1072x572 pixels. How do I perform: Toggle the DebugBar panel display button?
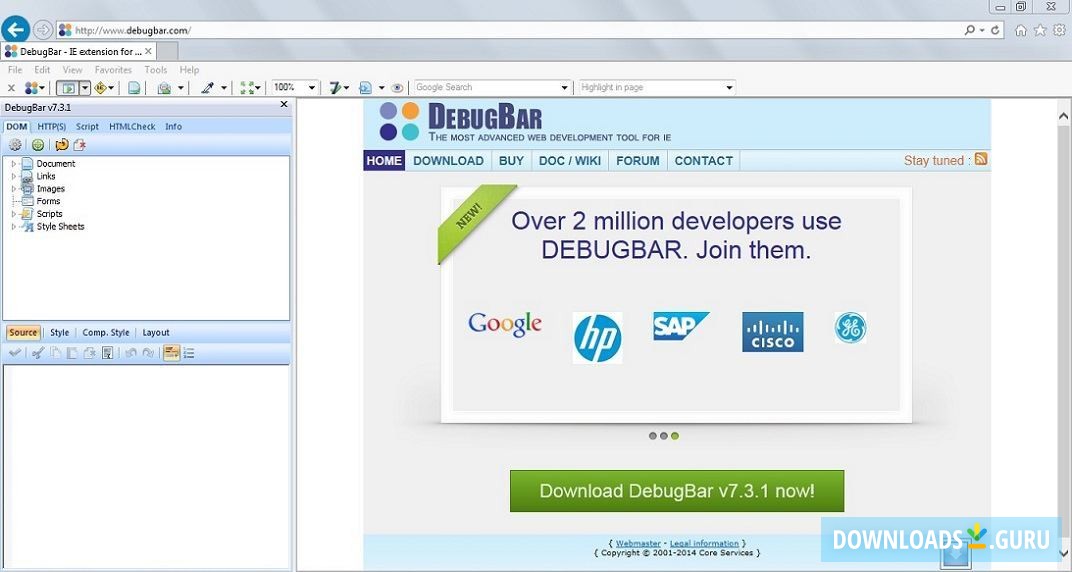coord(67,87)
